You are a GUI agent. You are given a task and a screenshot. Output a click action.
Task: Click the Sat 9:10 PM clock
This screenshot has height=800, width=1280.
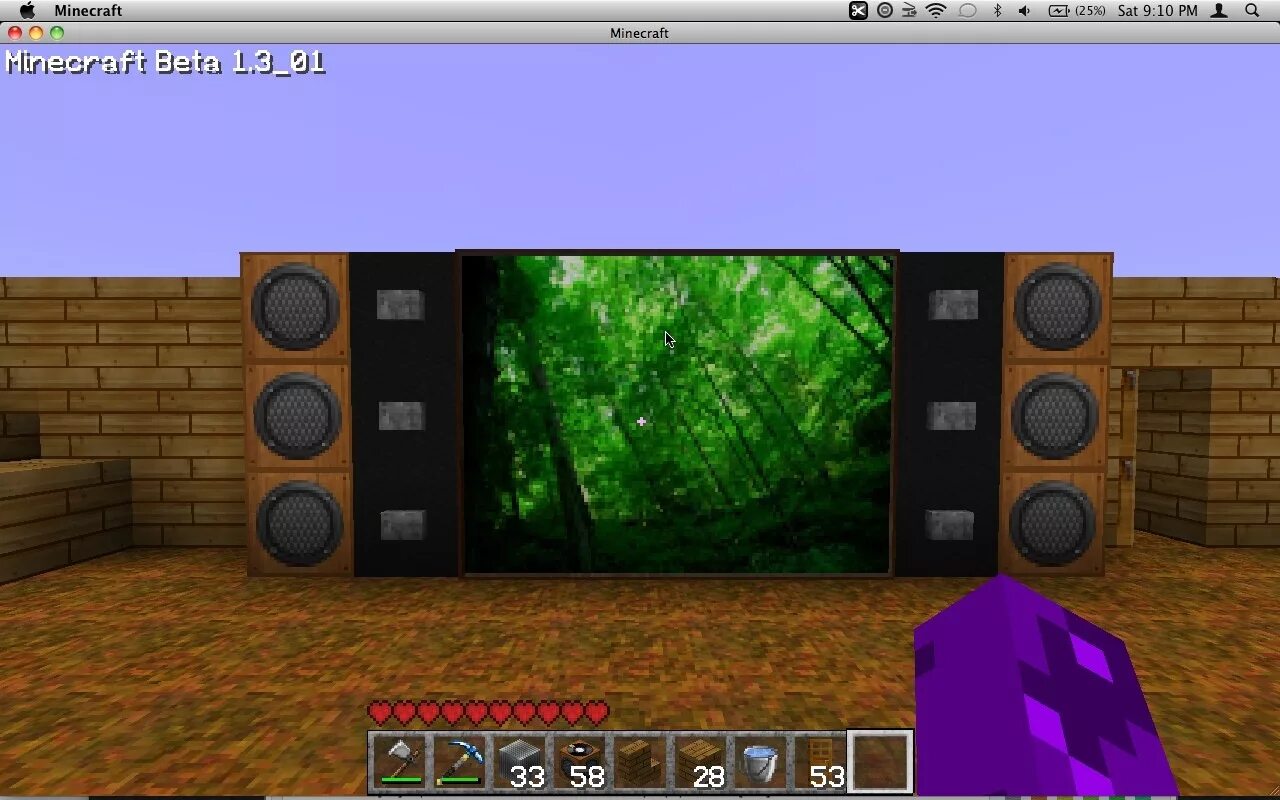pos(1157,10)
